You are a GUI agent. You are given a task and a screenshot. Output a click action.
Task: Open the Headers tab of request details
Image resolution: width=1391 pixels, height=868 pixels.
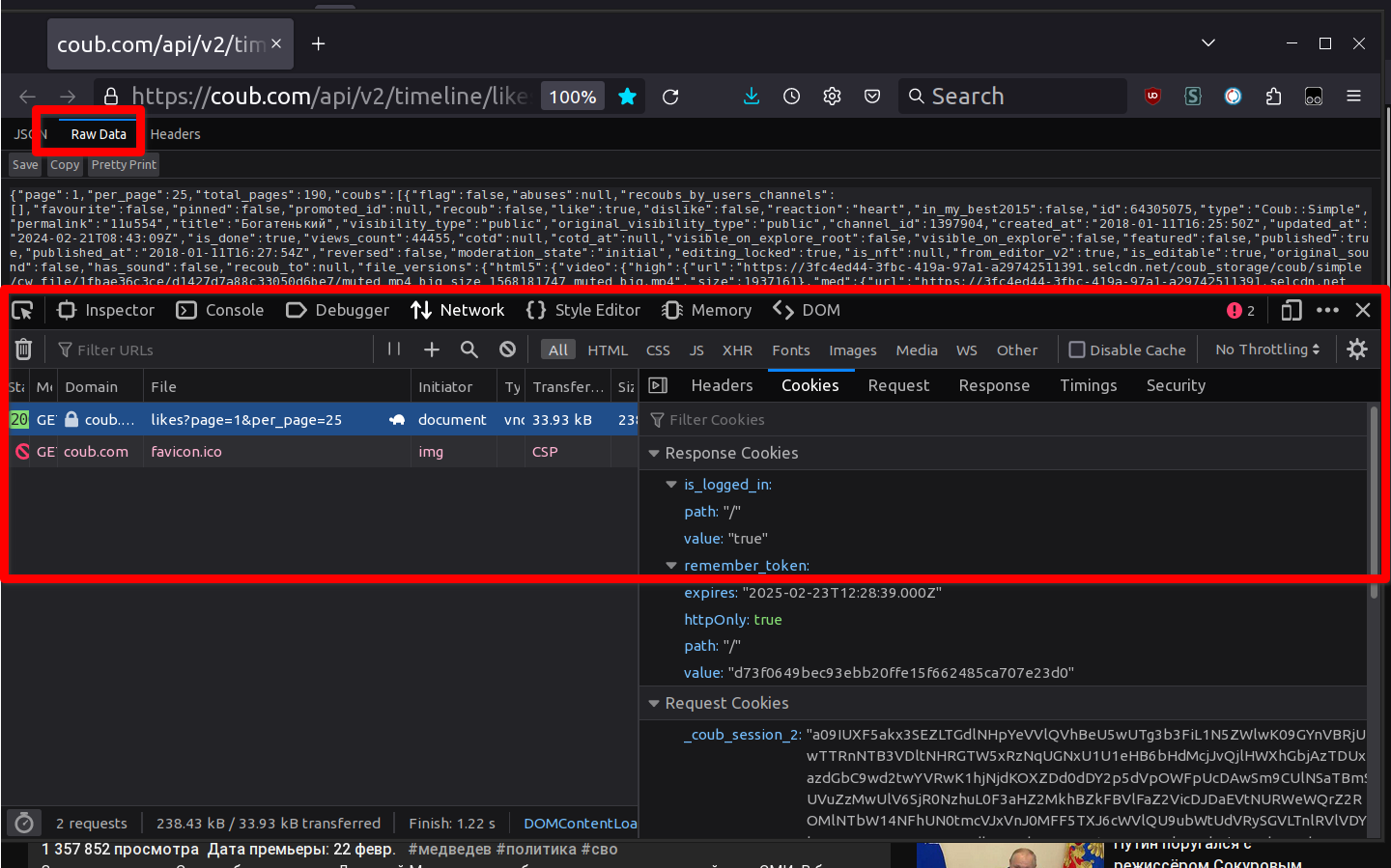(x=722, y=385)
